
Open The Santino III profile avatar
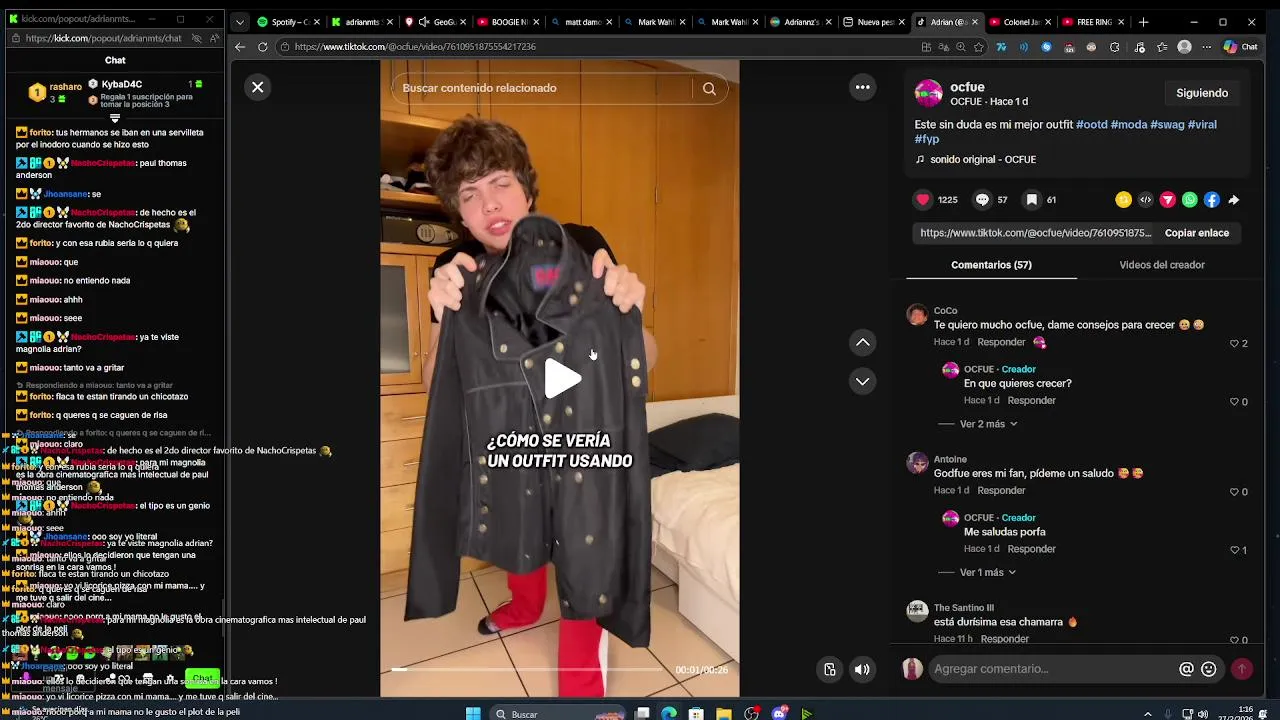[x=917, y=612]
